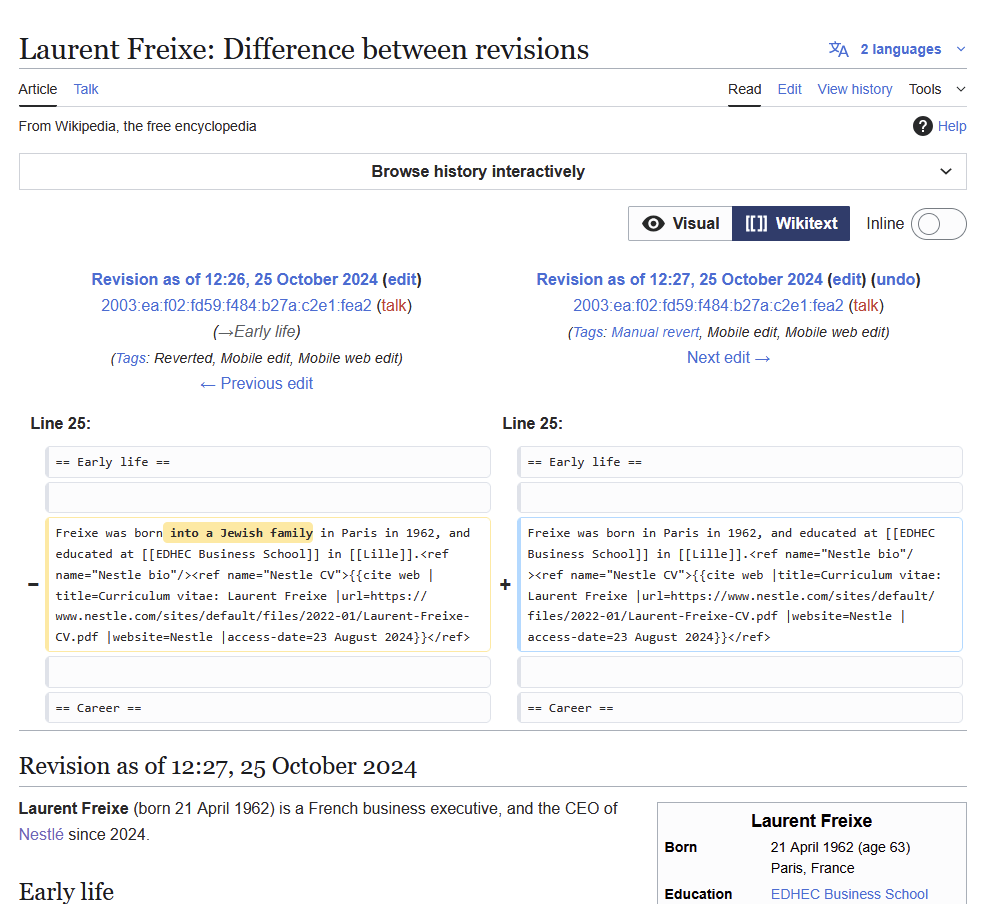Open the EDHEC Business School infobox link
Screen dimensions: 992x904
coord(849,894)
